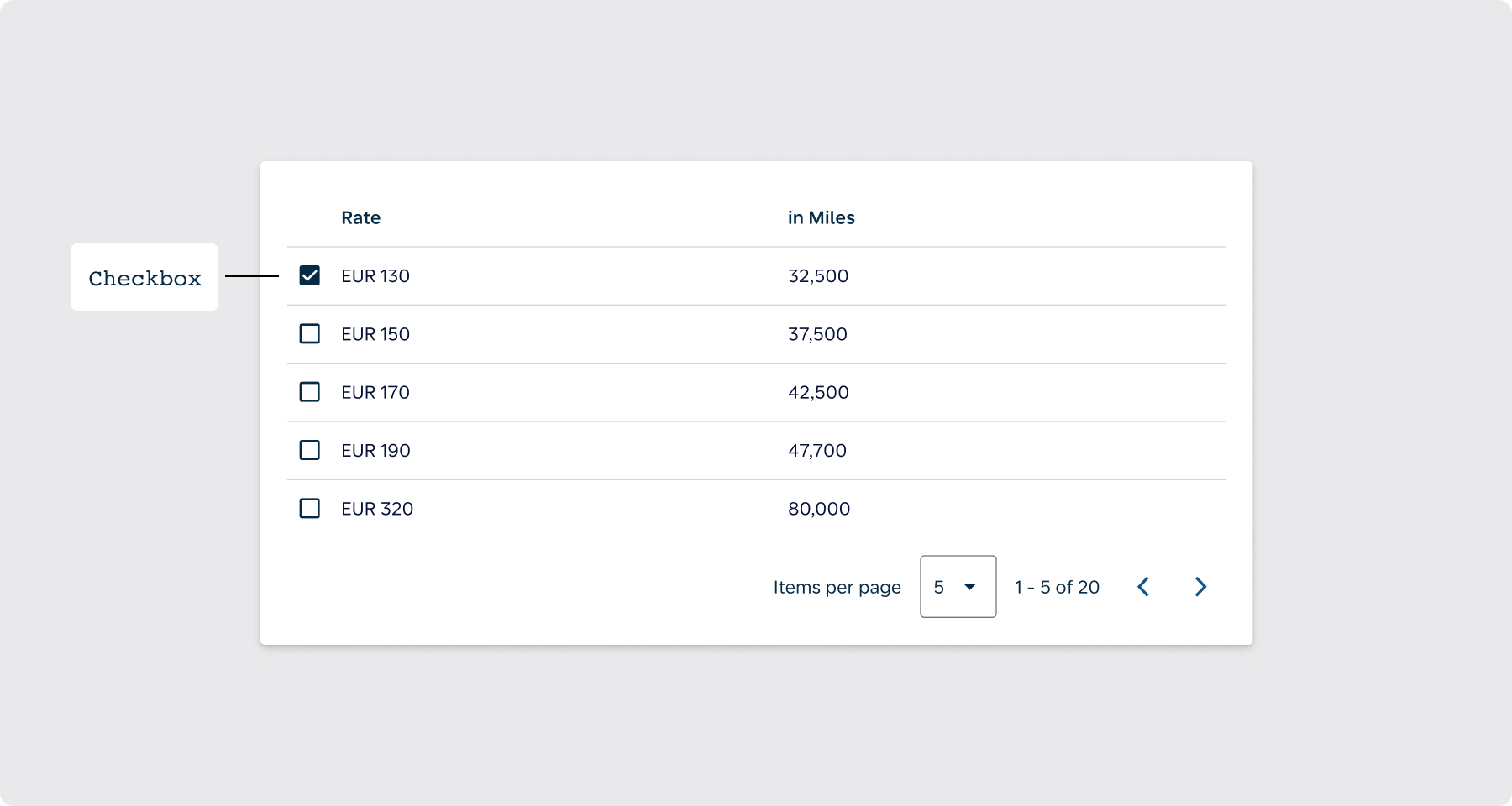Image resolution: width=1512 pixels, height=806 pixels.
Task: Go to the previous page of results
Action: pyautogui.click(x=1143, y=587)
